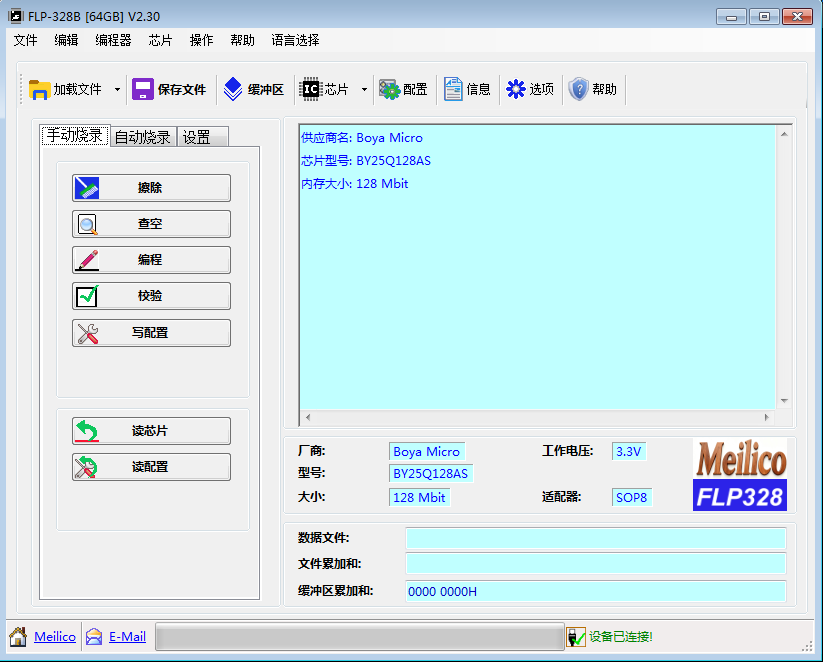Click the 缓冲区累加和 field showing 0000 0000H
This screenshot has width=823, height=662.
[x=596, y=591]
